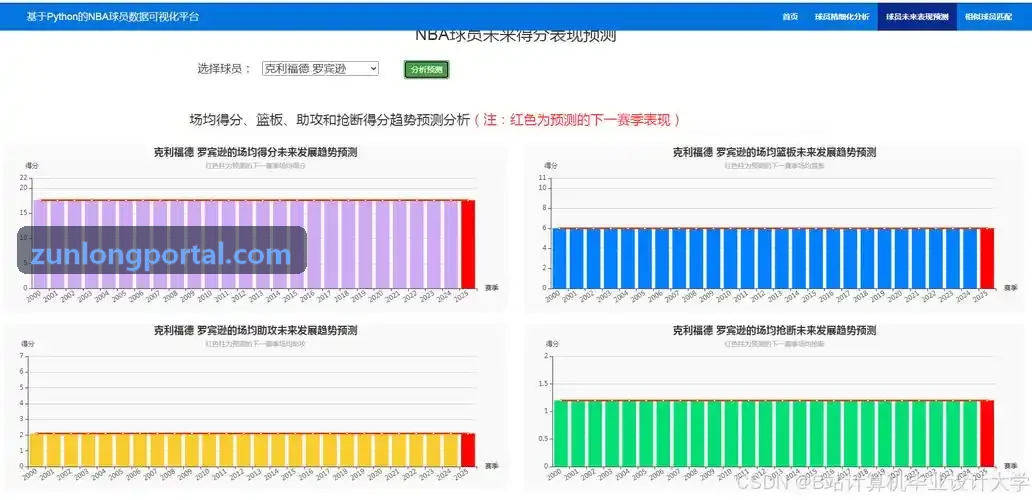Click the 7 y-axis label in 场均助攻 chart
The height and width of the screenshot is (500, 1032).
coord(22,356)
